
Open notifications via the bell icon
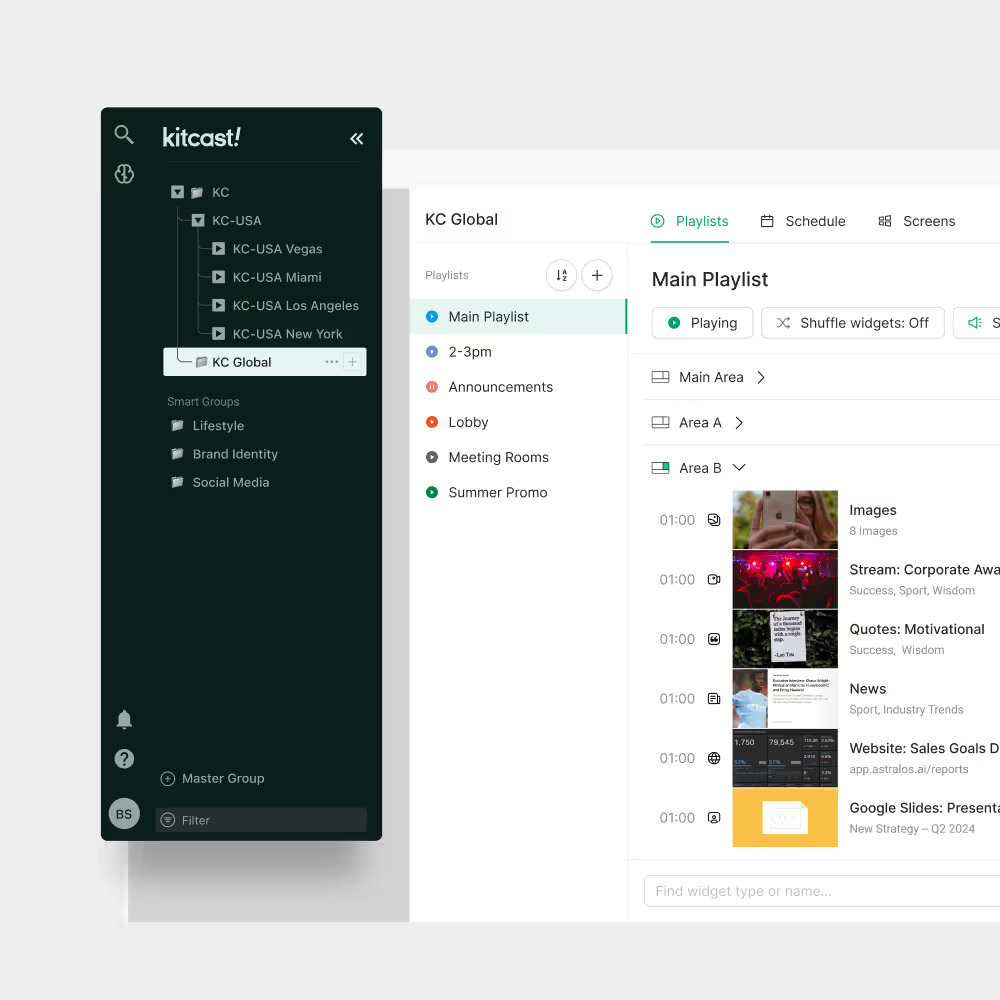[x=124, y=719]
